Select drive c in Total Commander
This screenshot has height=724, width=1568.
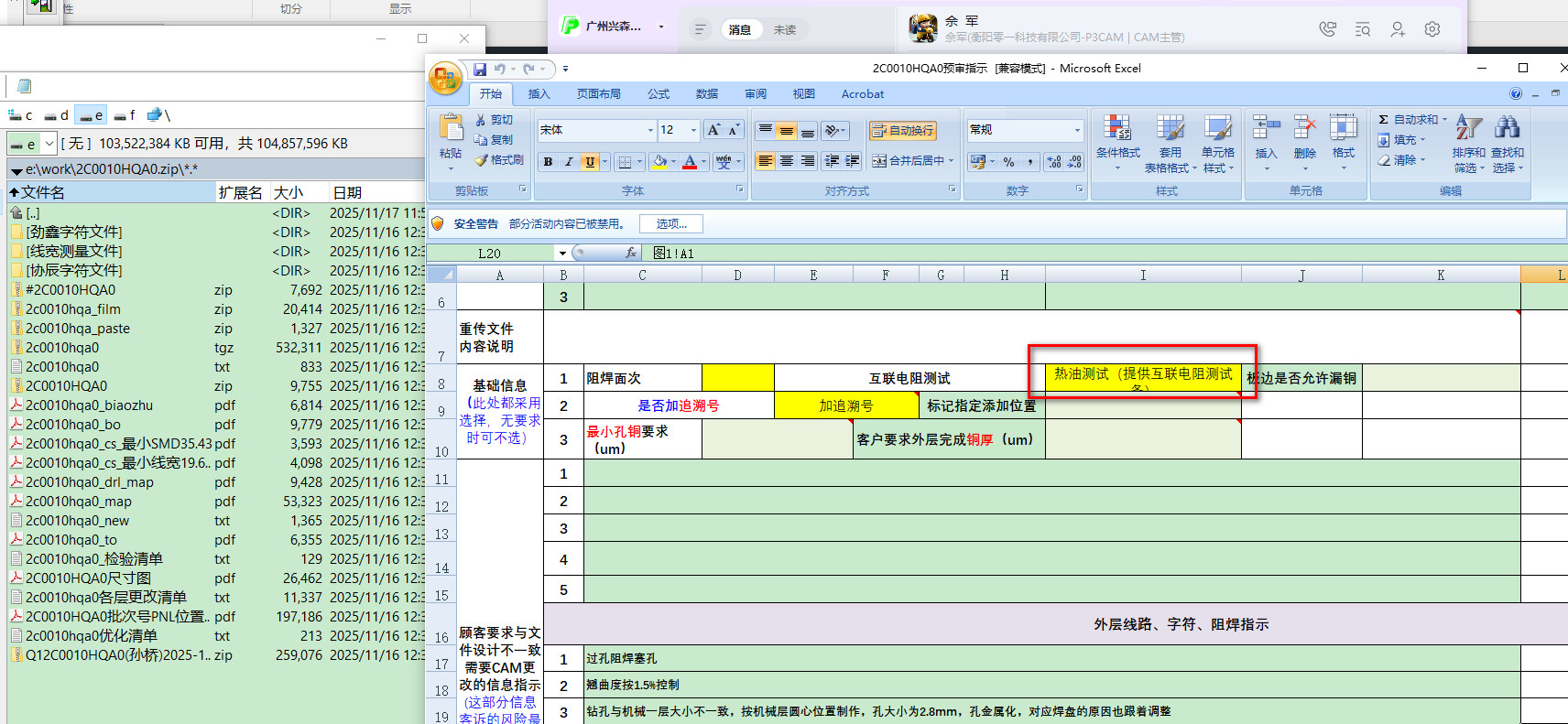pos(20,115)
